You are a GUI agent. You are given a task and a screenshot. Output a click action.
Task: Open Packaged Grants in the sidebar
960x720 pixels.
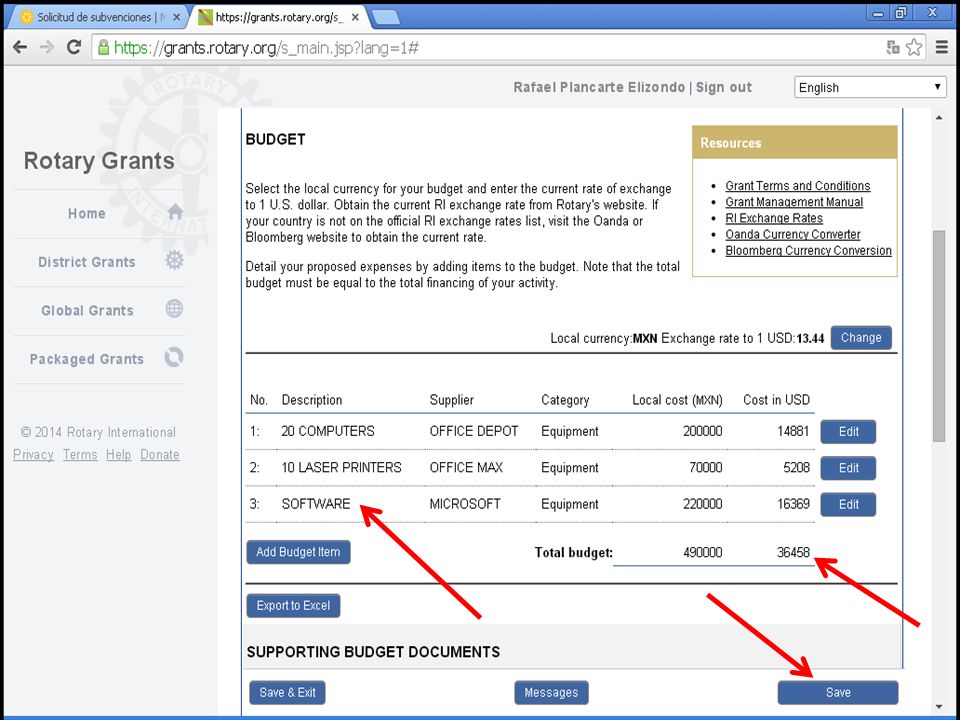pyautogui.click(x=86, y=359)
